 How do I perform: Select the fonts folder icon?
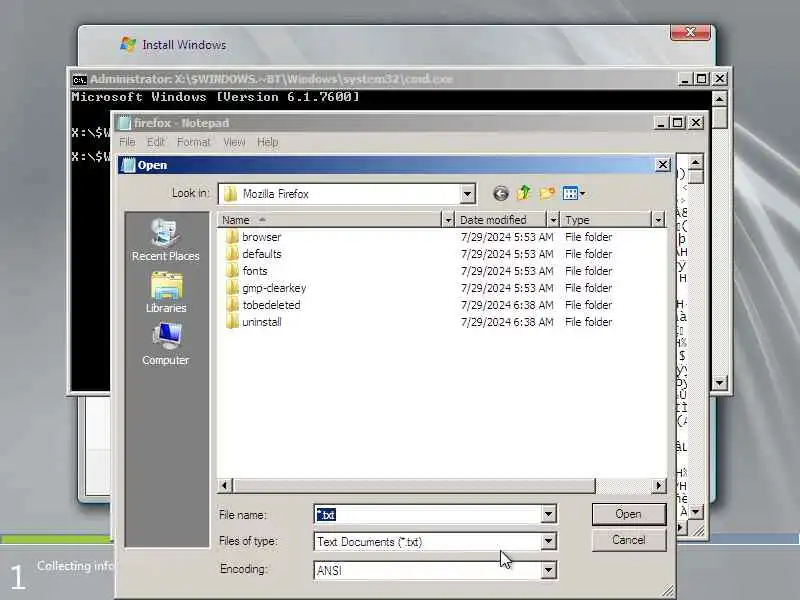232,270
